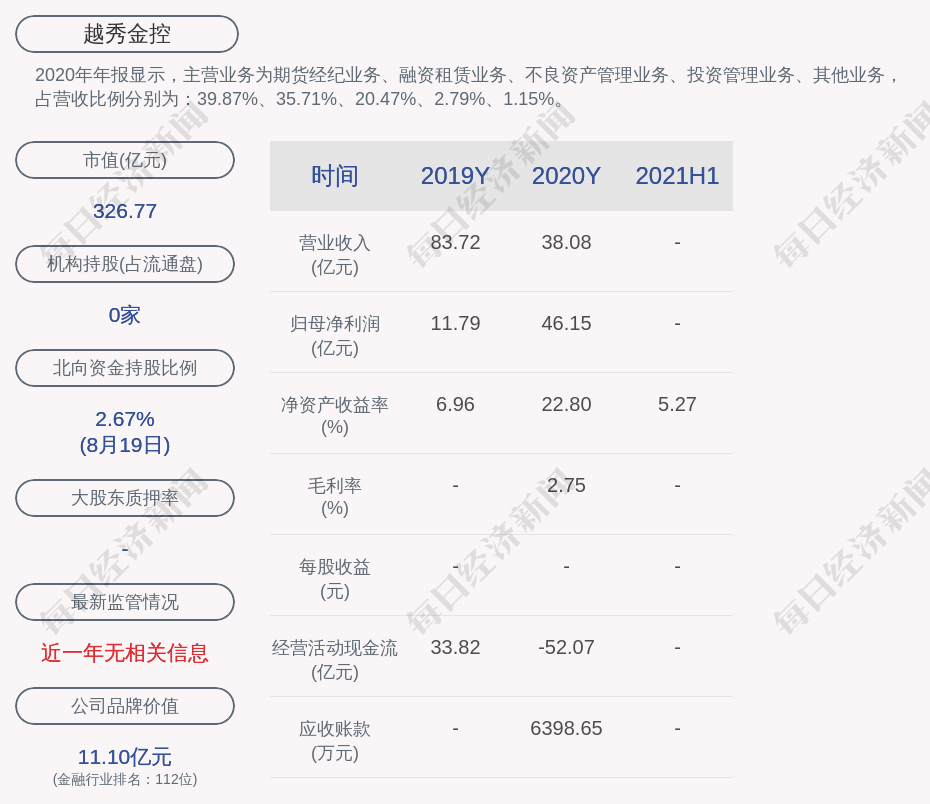Click the 时间 column header
The image size is (930, 804).
tap(335, 176)
